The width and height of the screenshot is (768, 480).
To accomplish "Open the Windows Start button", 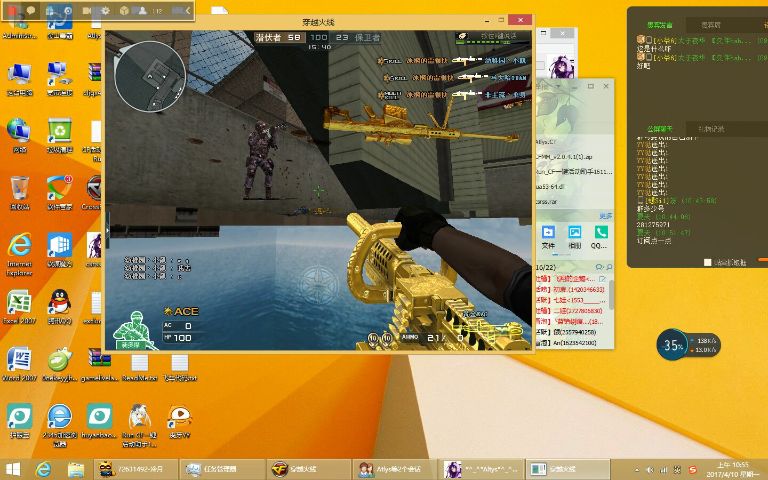I will (x=12, y=469).
